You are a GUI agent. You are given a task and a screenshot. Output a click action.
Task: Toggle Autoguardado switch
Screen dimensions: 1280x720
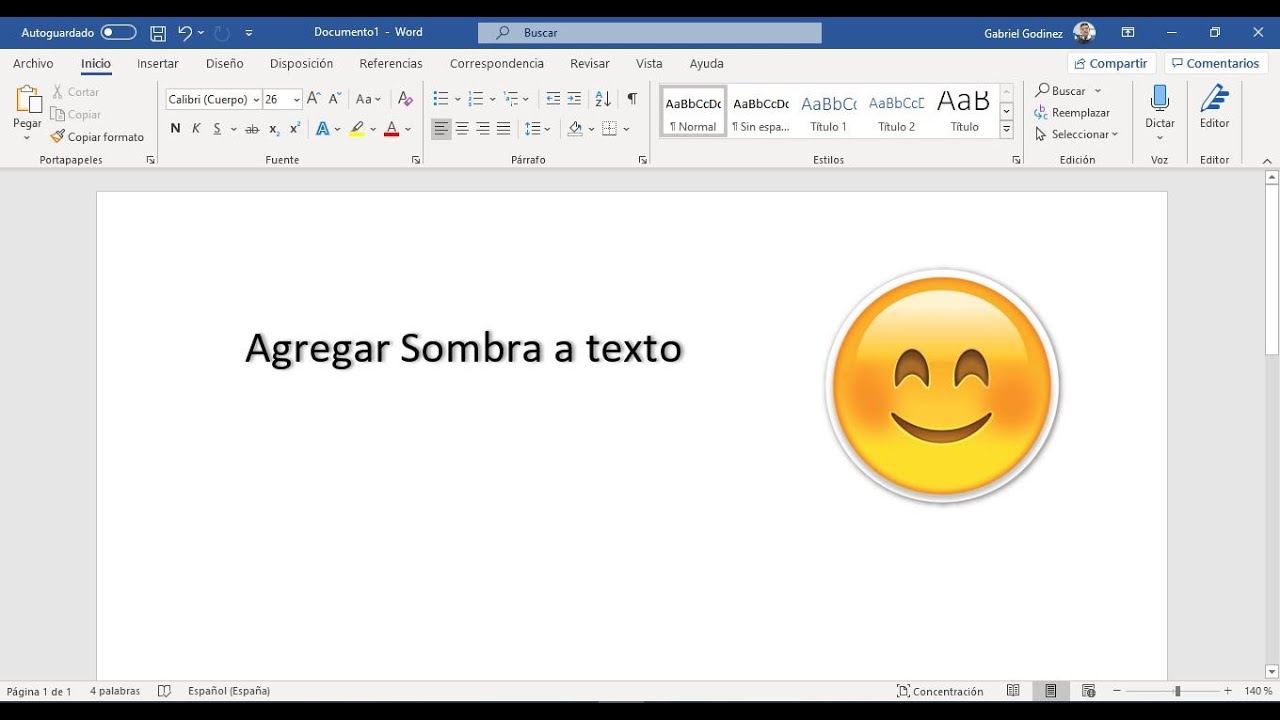(x=118, y=33)
